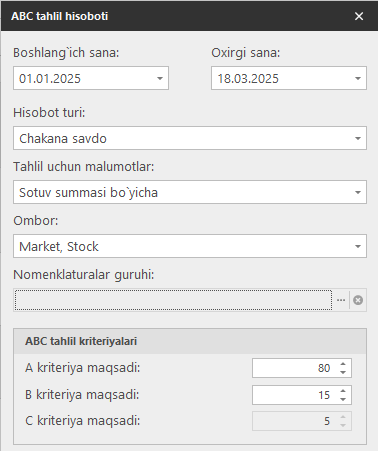
Task: Open the Oxirgi sana date dropdown arrow
Action: point(358,79)
